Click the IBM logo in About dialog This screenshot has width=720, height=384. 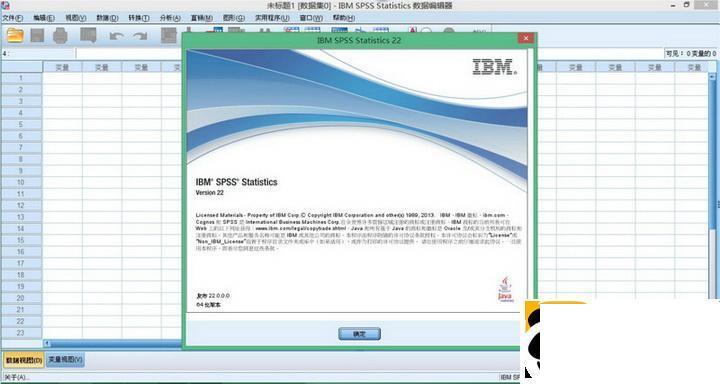pyautogui.click(x=495, y=67)
